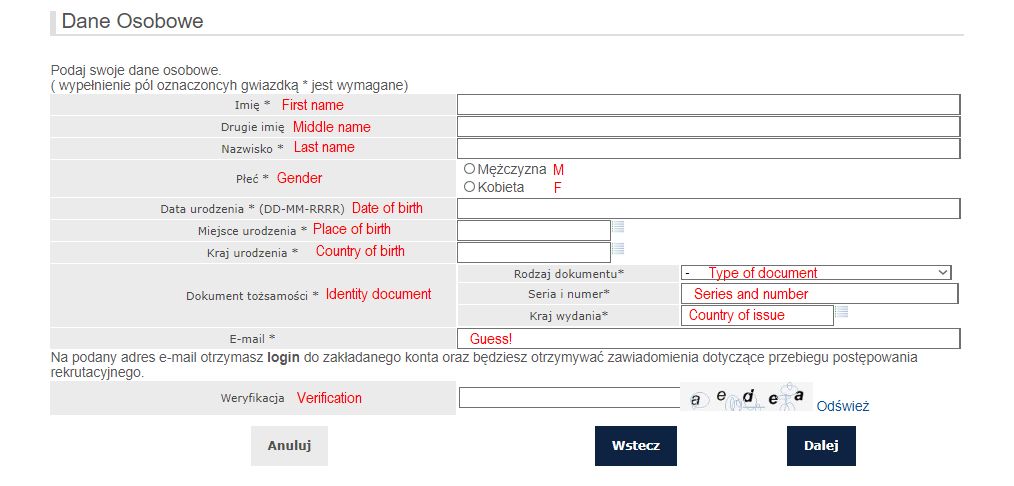Viewport: 1014px width, 486px height.
Task: Select the Nazwisko input box
Action: [x=708, y=149]
